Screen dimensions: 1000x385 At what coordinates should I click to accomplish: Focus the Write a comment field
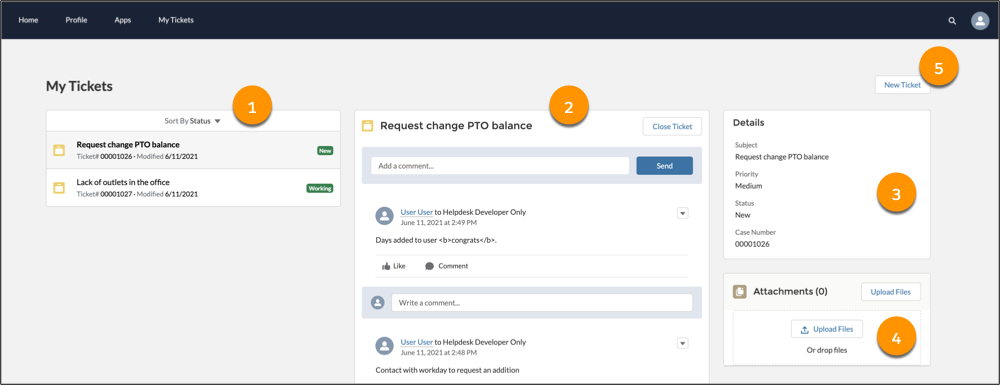tap(542, 303)
